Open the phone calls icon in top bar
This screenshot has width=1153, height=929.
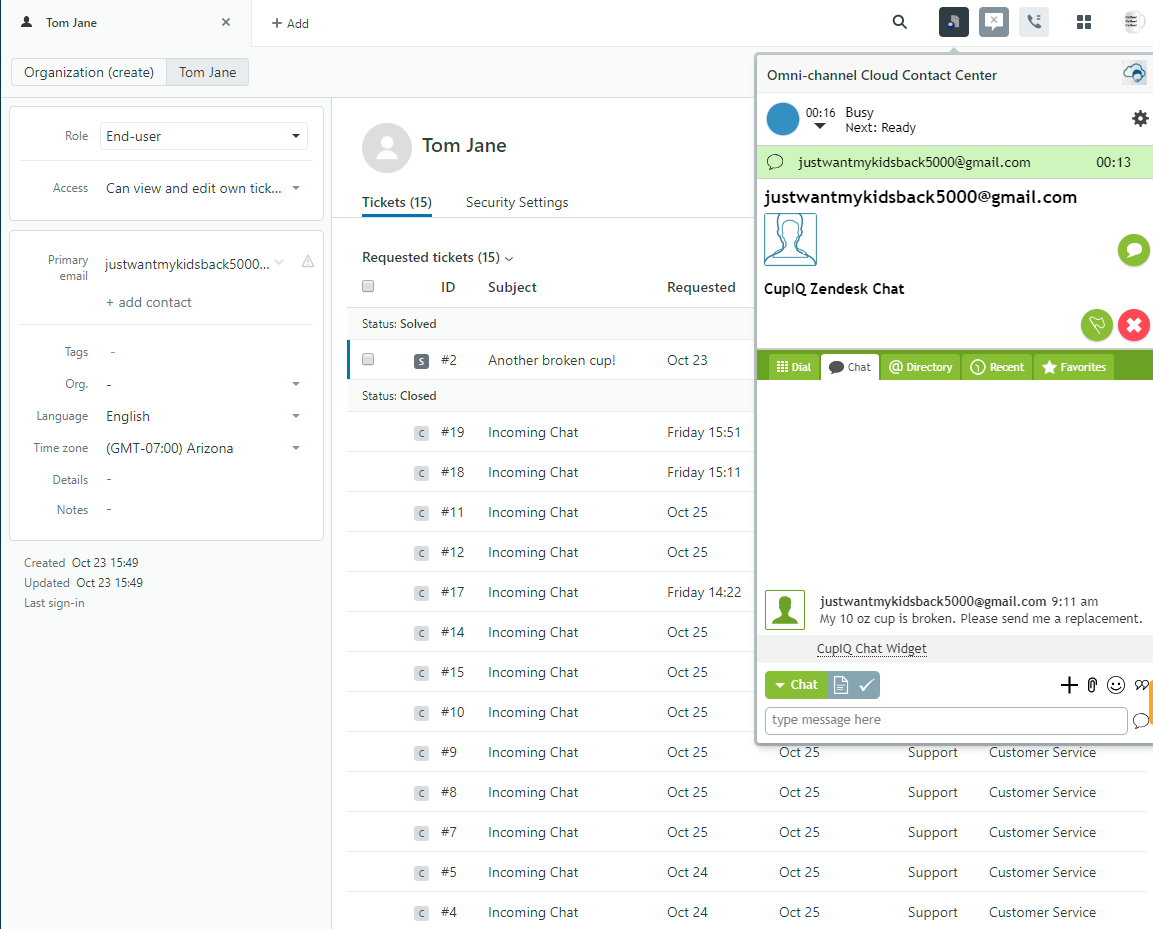[x=1034, y=22]
